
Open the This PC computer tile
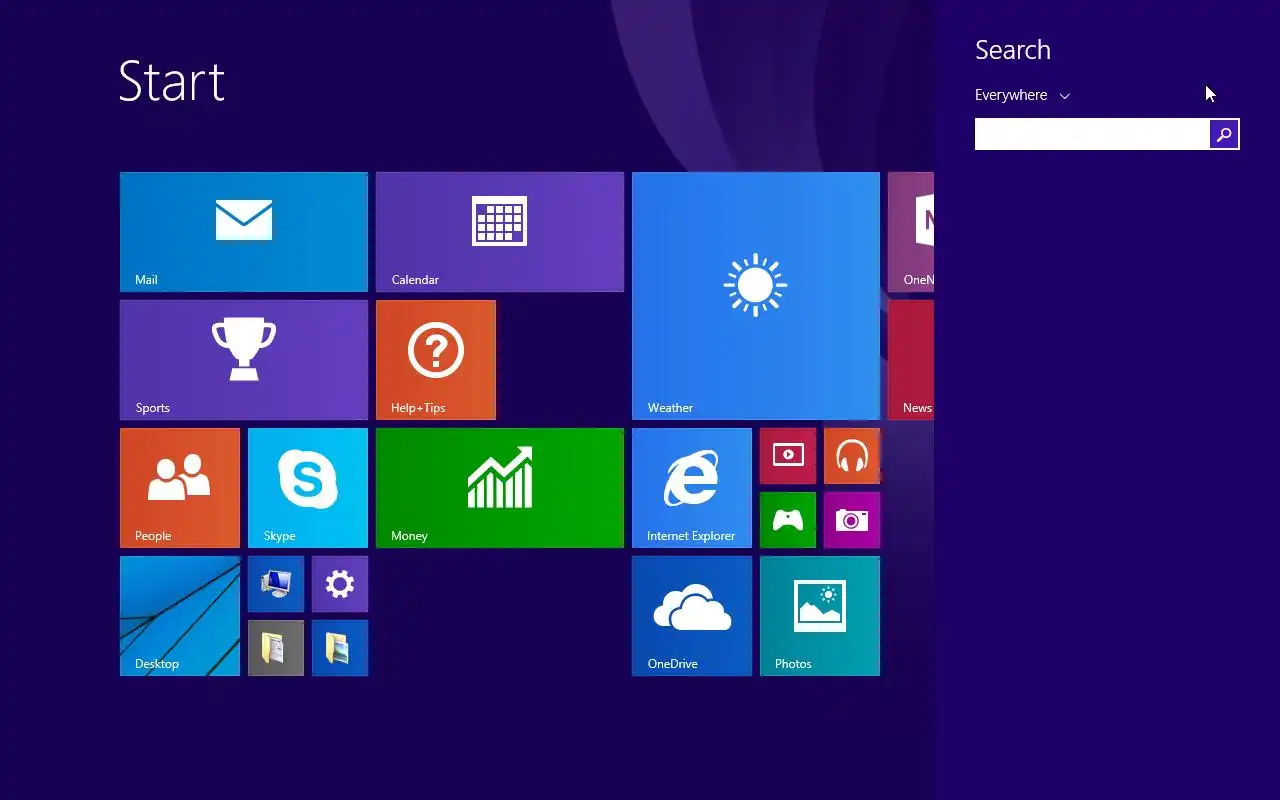(x=276, y=584)
